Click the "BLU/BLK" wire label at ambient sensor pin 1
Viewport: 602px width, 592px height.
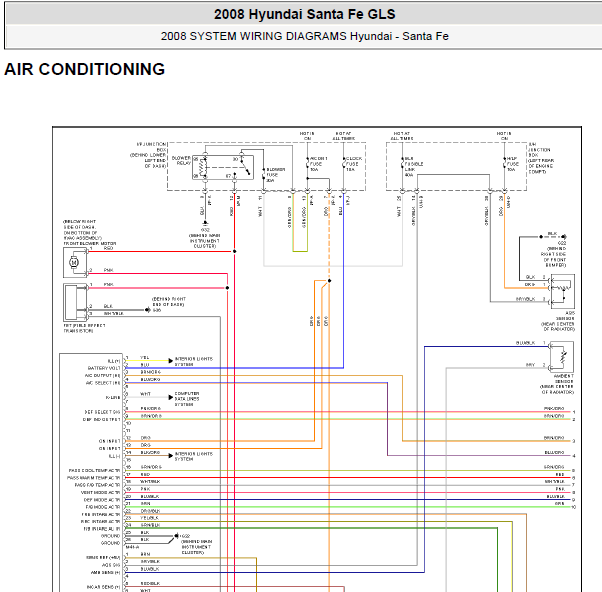525,343
